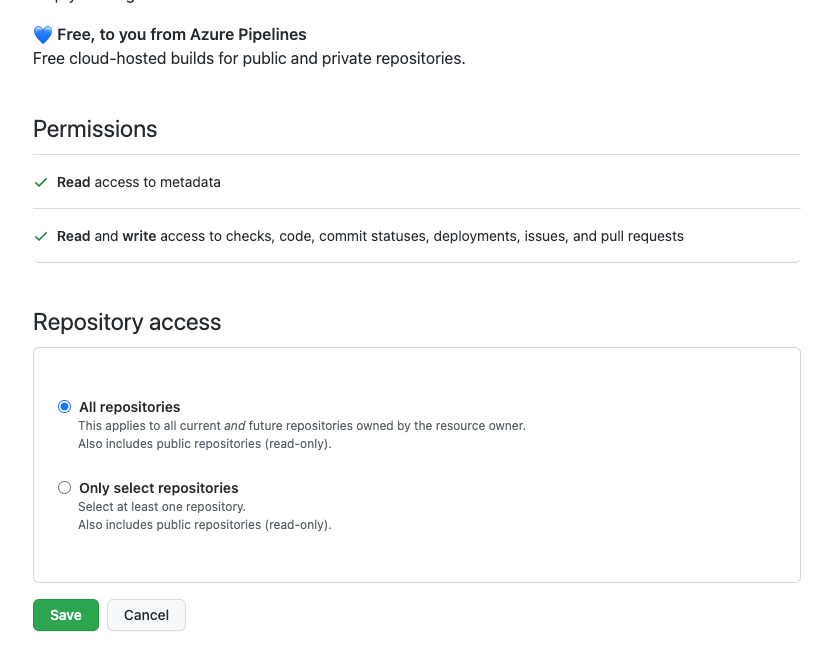The width and height of the screenshot is (836, 661).
Task: Click the read-only note under All repositories
Action: (x=204, y=443)
